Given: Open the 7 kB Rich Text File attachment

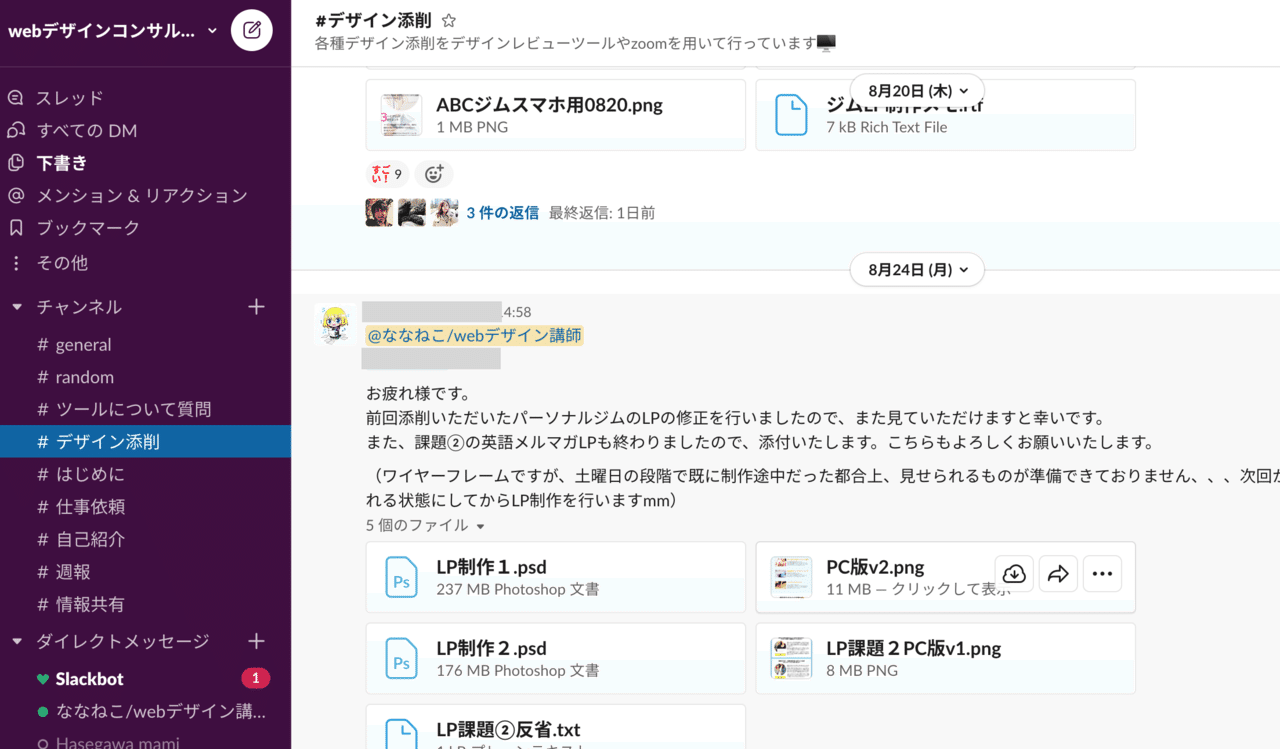Looking at the screenshot, I should tap(945, 115).
